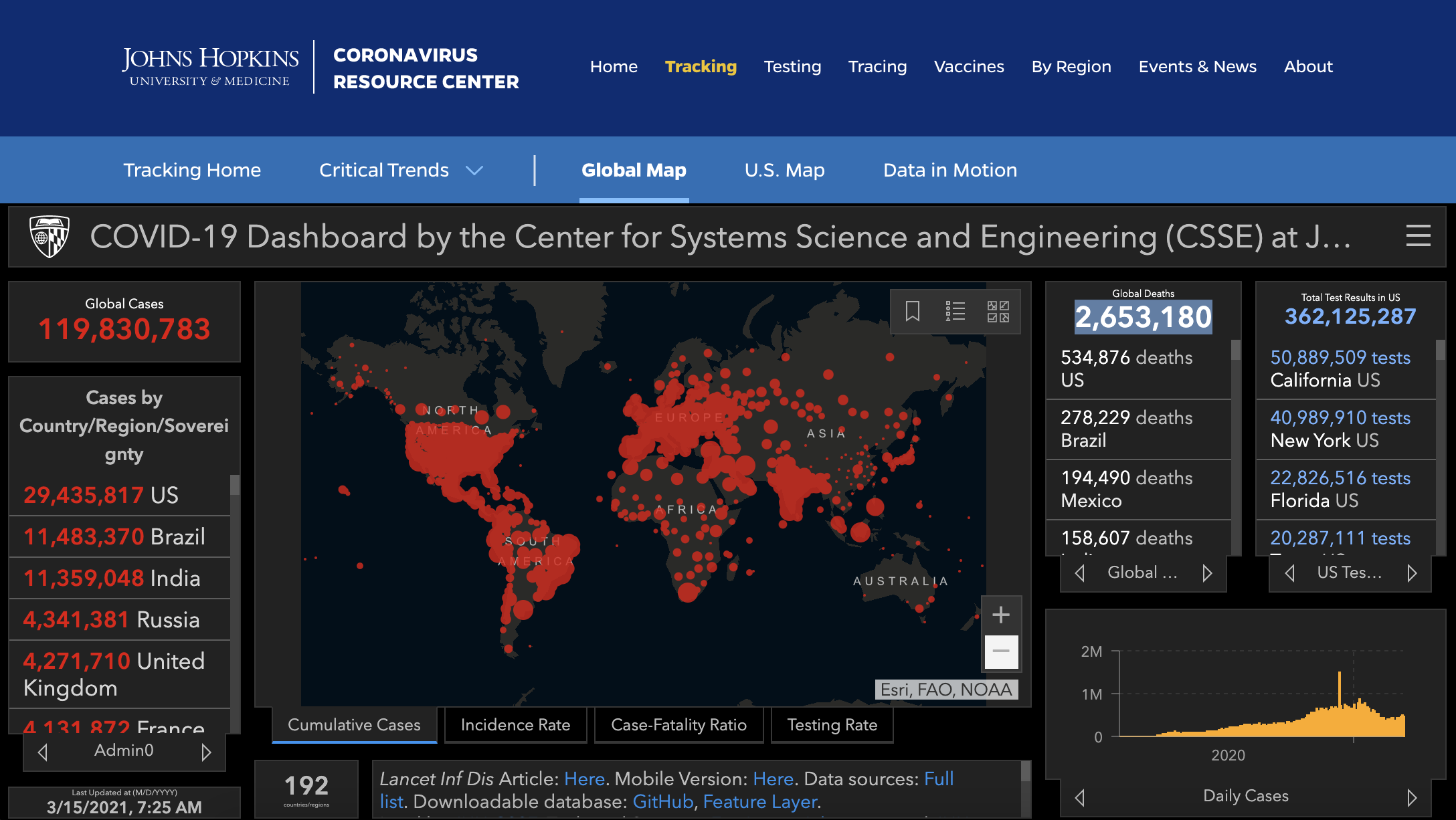1456x820 pixels.
Task: Go to previous cases list (left arrow by Admin0)
Action: (x=43, y=752)
